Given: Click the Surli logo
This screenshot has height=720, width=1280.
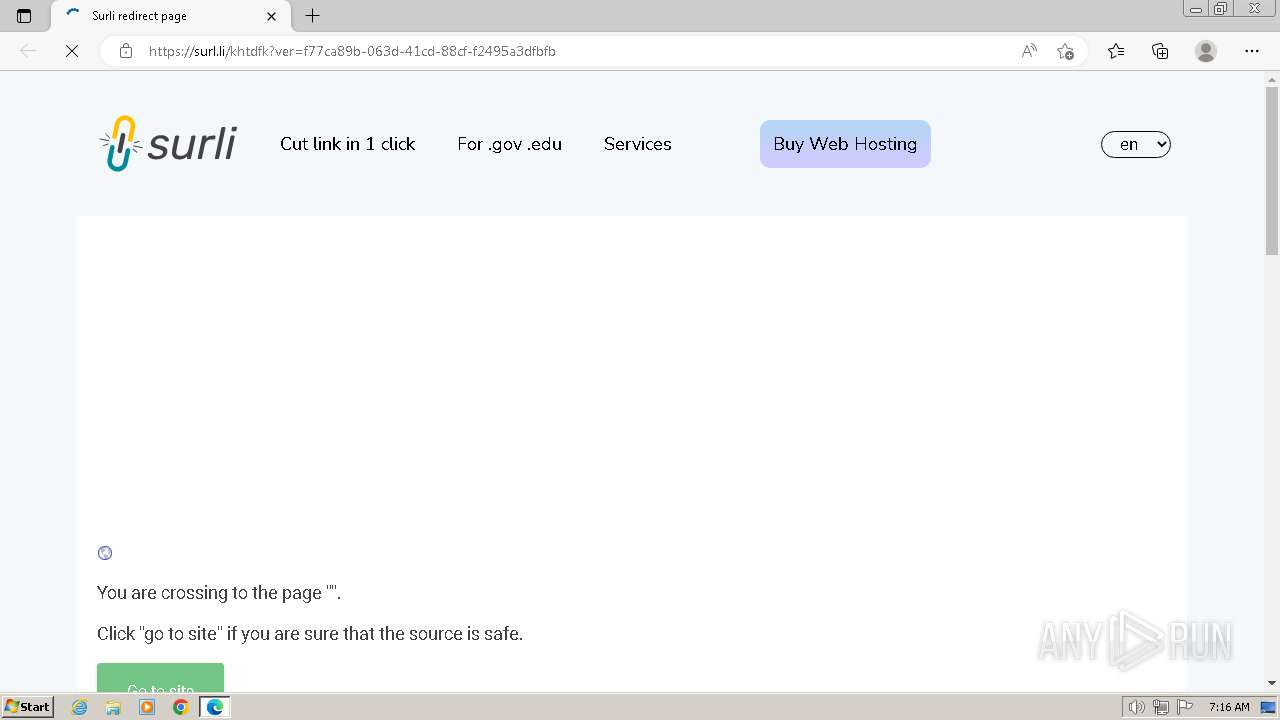Looking at the screenshot, I should tap(168, 144).
